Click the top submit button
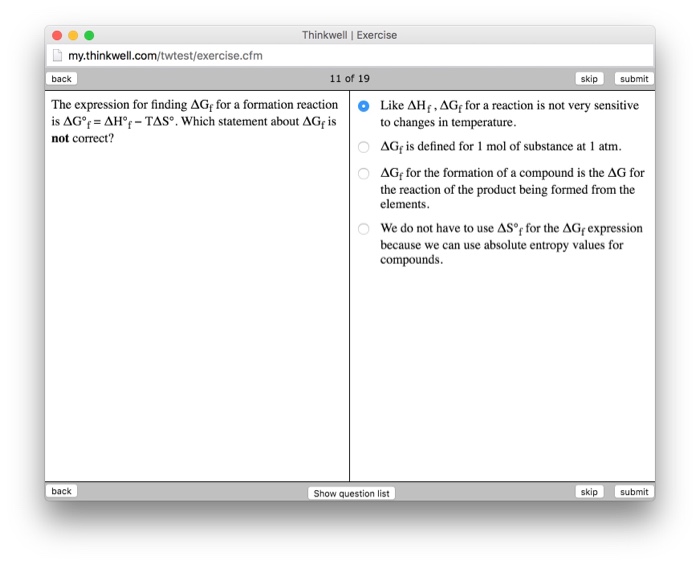The width and height of the screenshot is (700, 566). pos(634,79)
